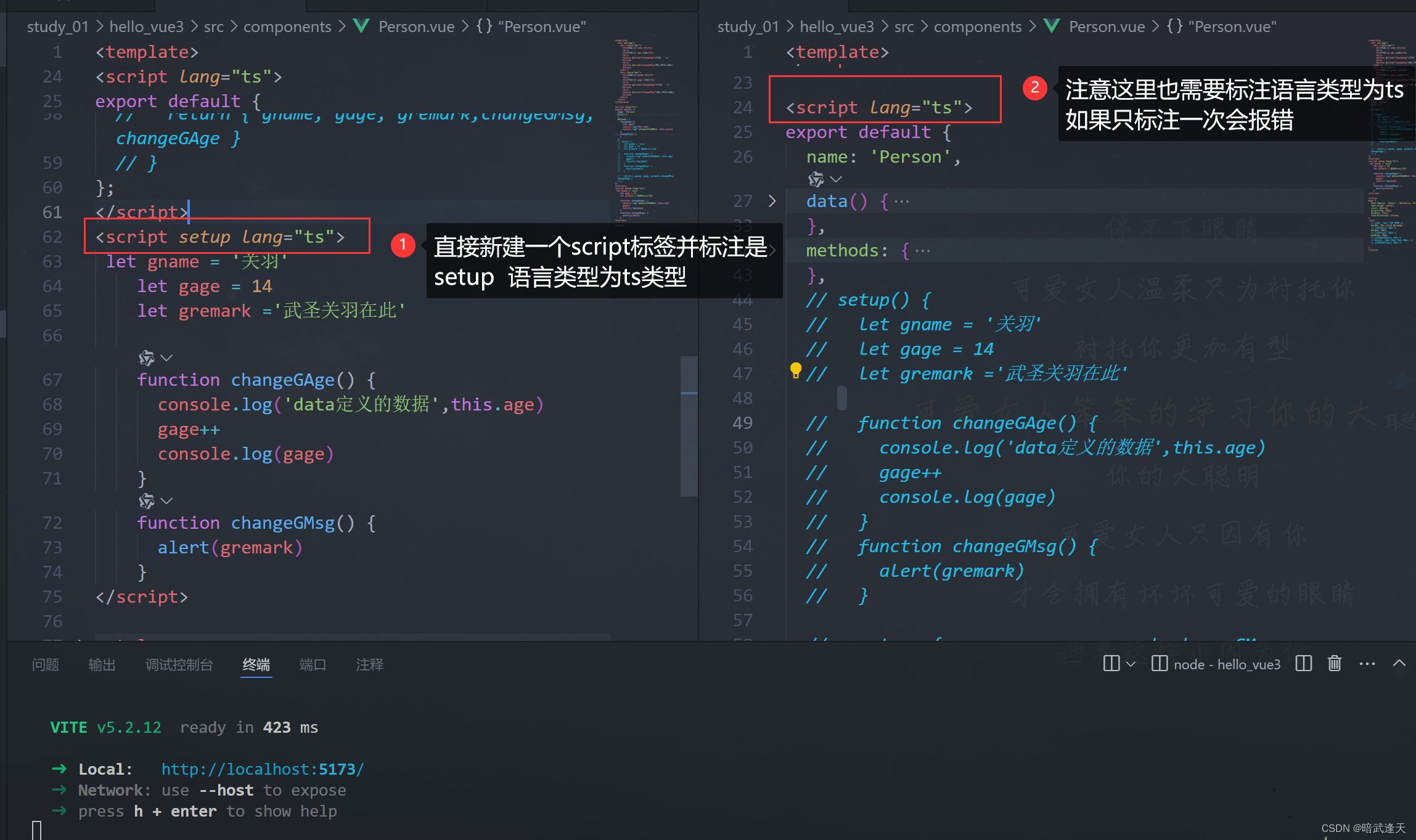
Task: Kill the terminal with trash icon
Action: tap(1335, 664)
